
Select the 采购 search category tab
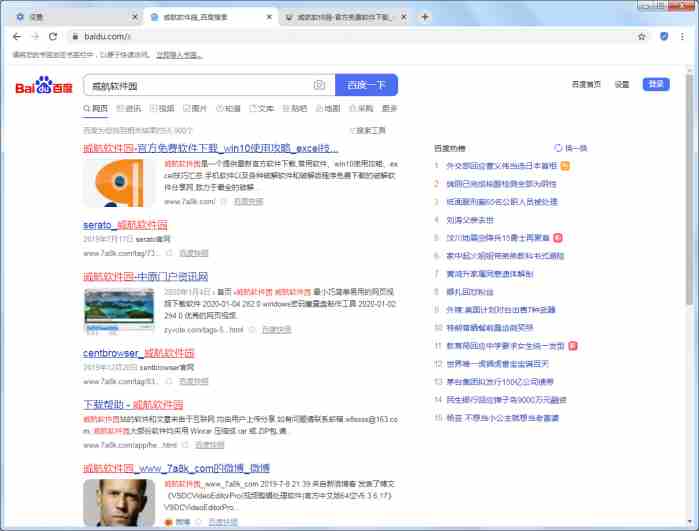[x=361, y=108]
